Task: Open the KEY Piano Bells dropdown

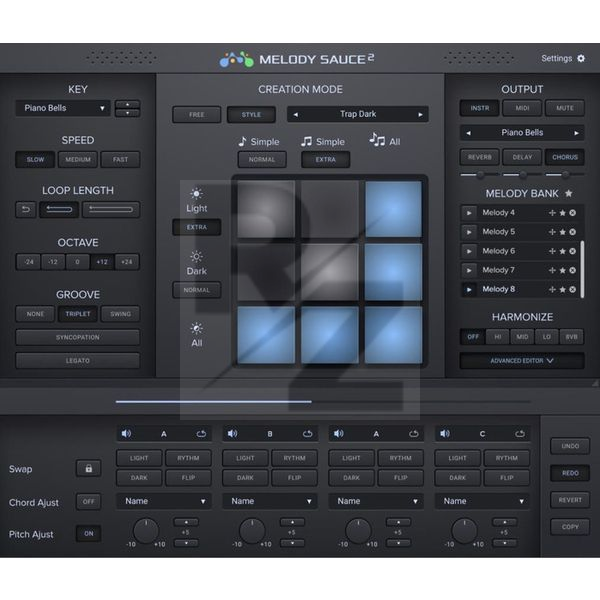Action: tap(63, 108)
